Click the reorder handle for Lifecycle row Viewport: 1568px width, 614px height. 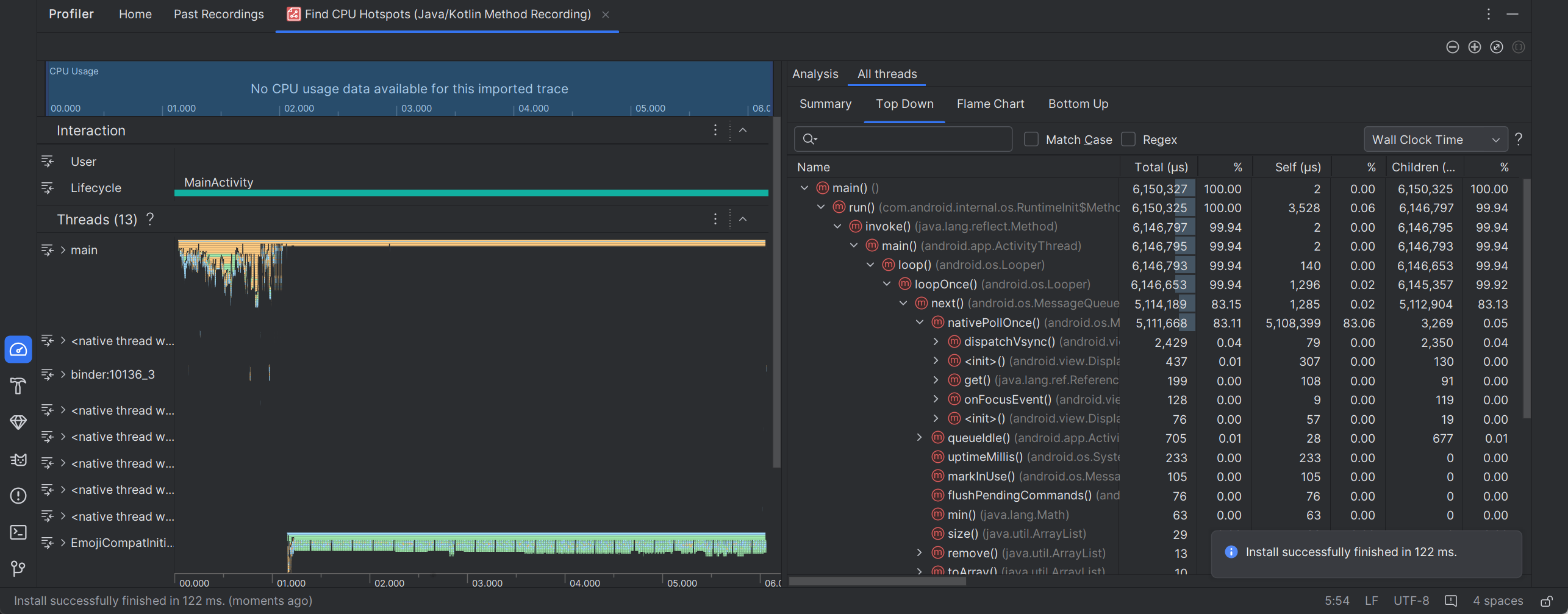48,188
